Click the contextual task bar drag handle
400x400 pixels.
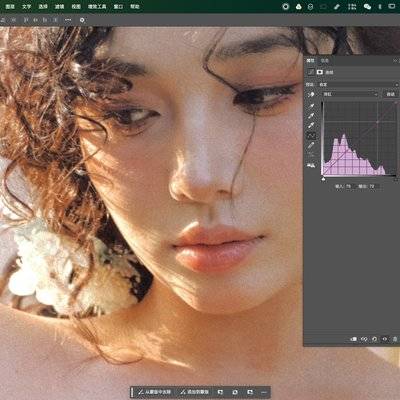click(132, 392)
